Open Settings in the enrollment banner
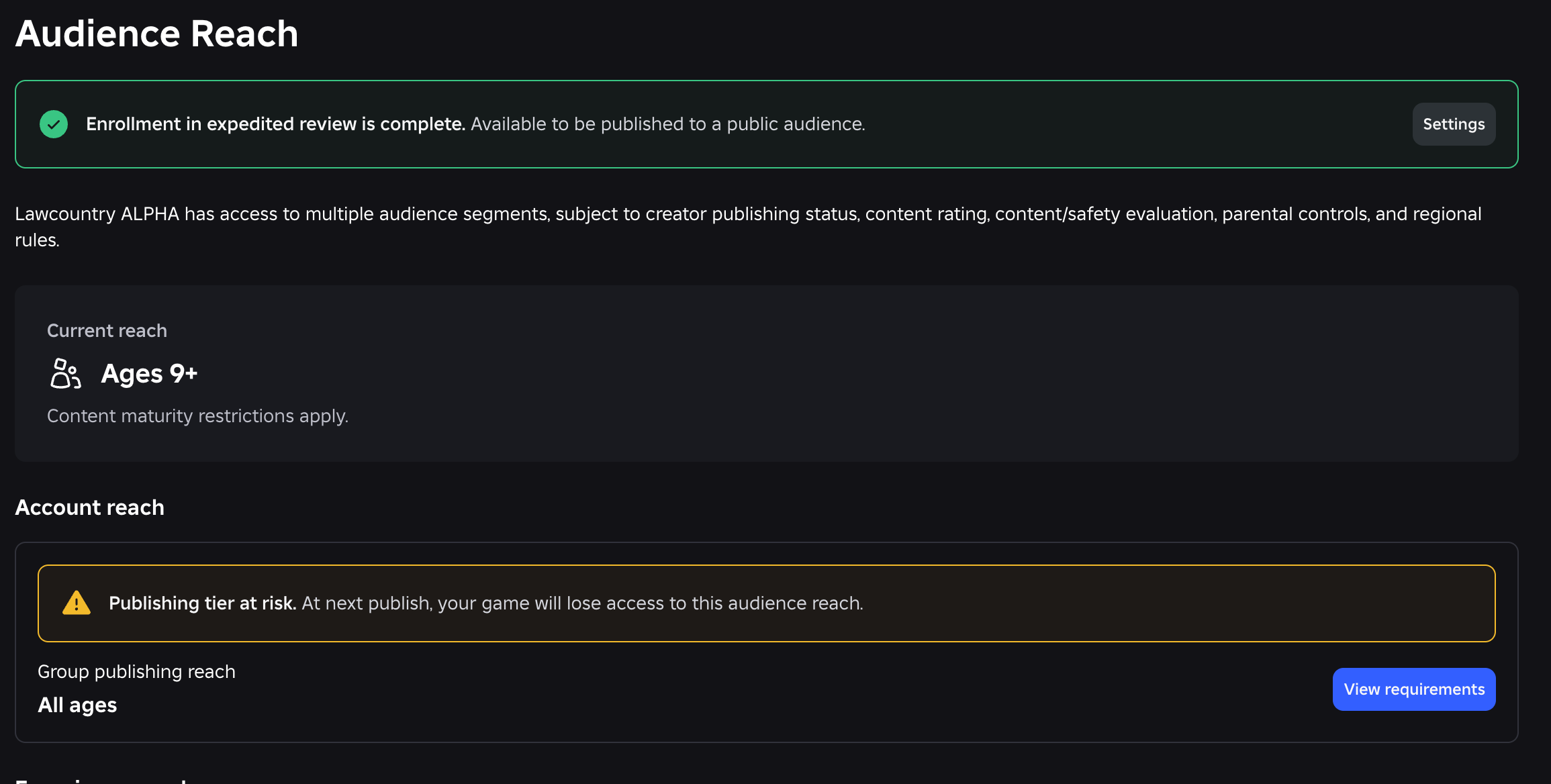Viewport: 1551px width, 784px height. 1454,124
